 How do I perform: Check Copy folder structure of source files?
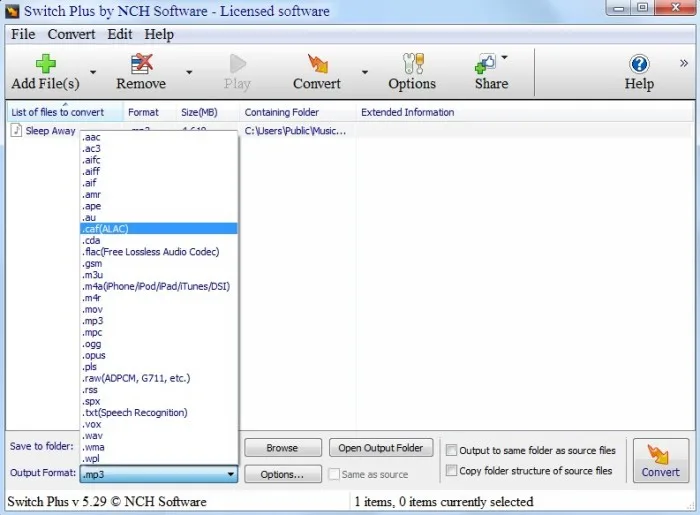pyautogui.click(x=451, y=470)
